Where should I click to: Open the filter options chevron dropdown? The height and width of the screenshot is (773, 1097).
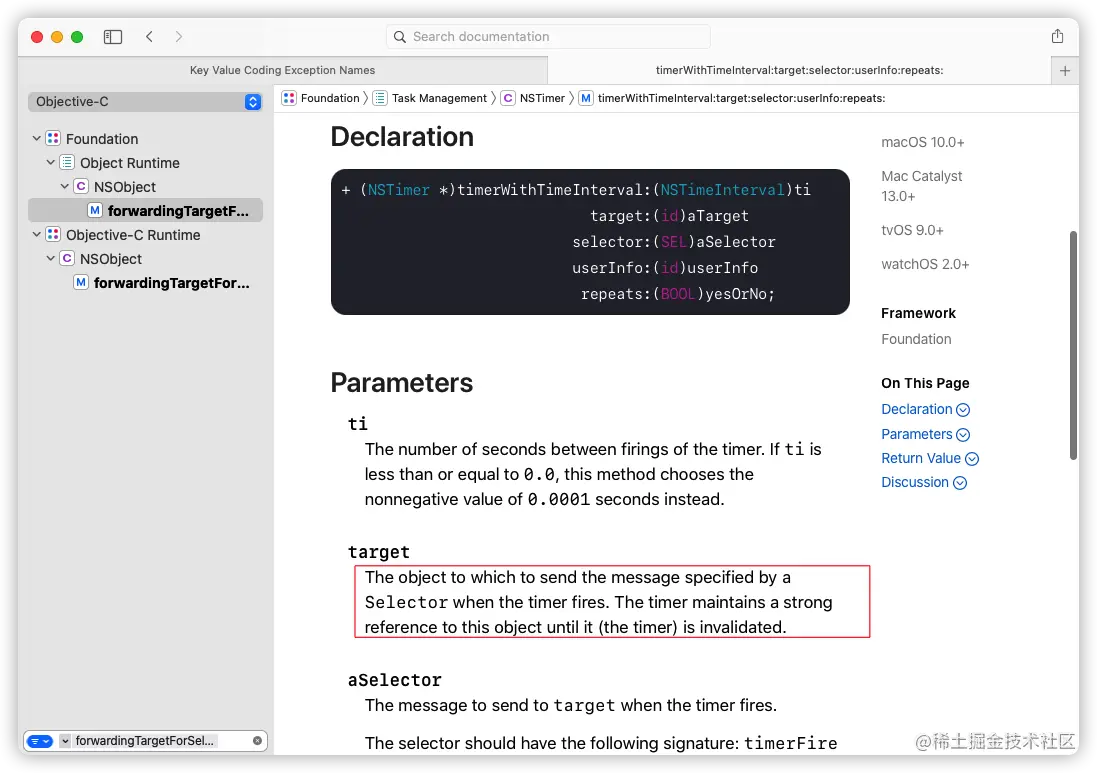[x=64, y=741]
